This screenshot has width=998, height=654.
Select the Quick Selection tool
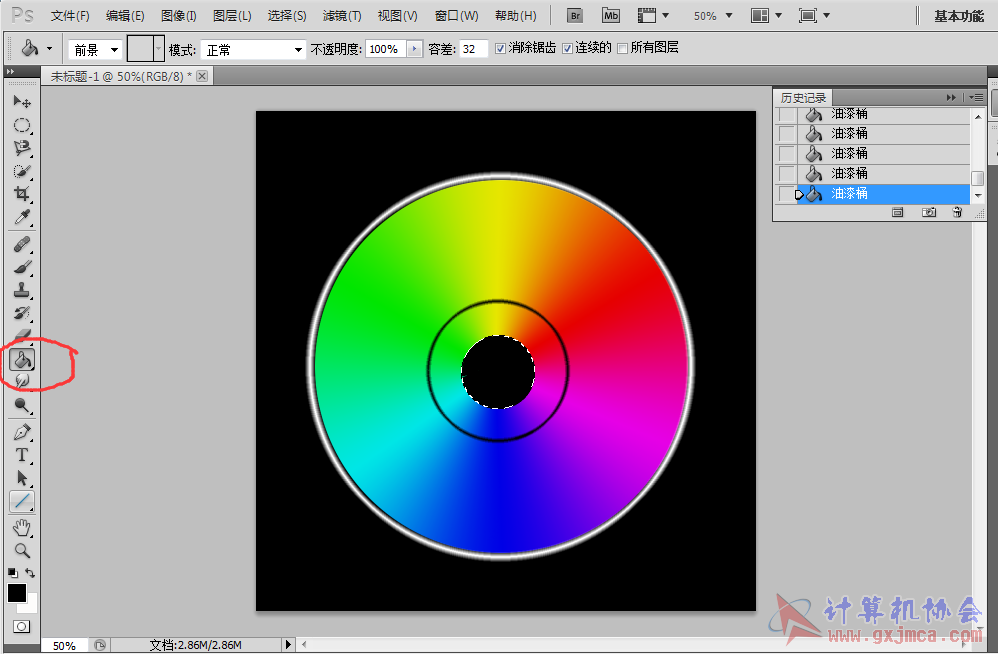(22, 170)
